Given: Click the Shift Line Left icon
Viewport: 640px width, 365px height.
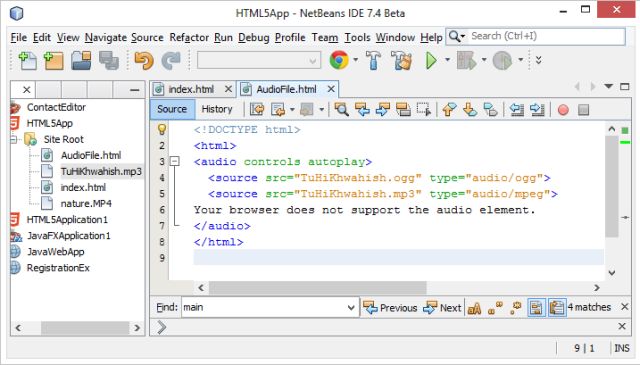Looking at the screenshot, I should [x=517, y=109].
